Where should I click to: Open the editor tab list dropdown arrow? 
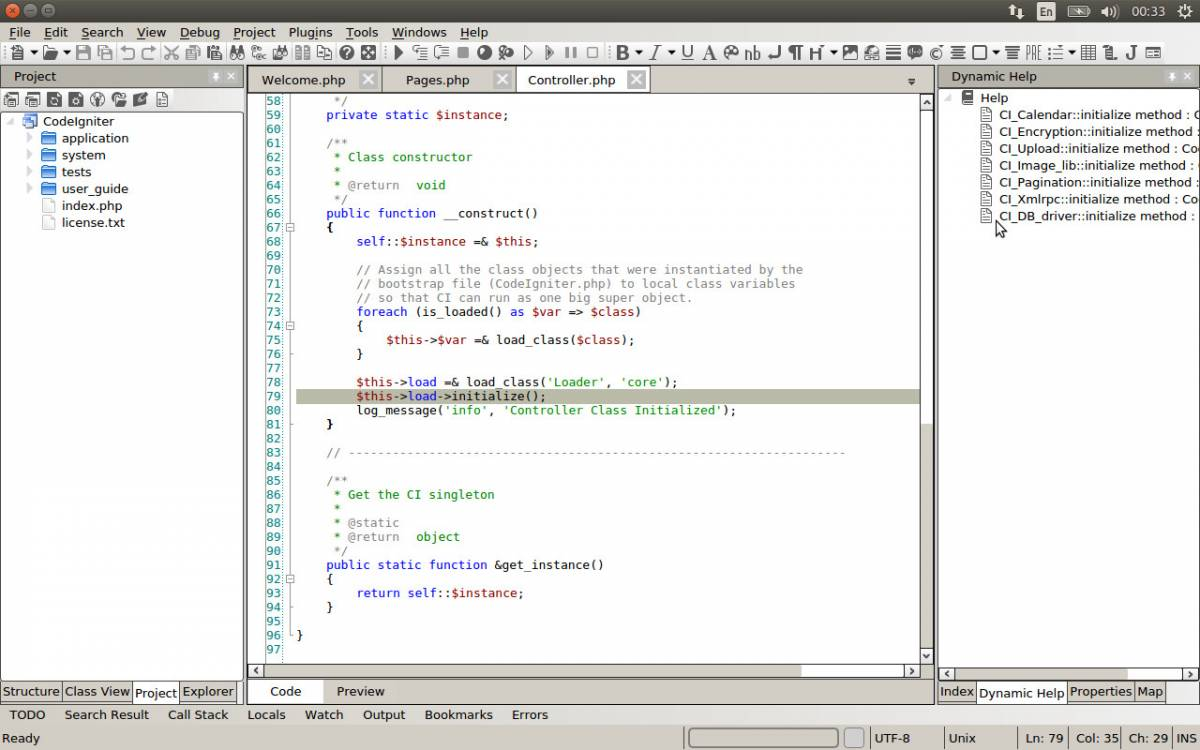tap(911, 81)
